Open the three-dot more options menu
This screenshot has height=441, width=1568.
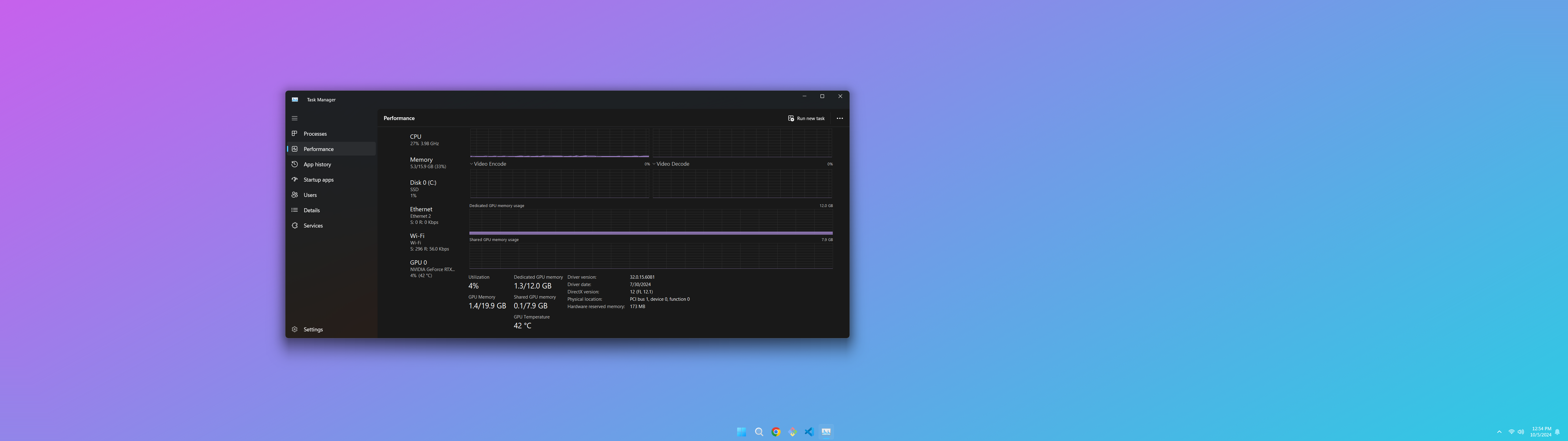839,118
